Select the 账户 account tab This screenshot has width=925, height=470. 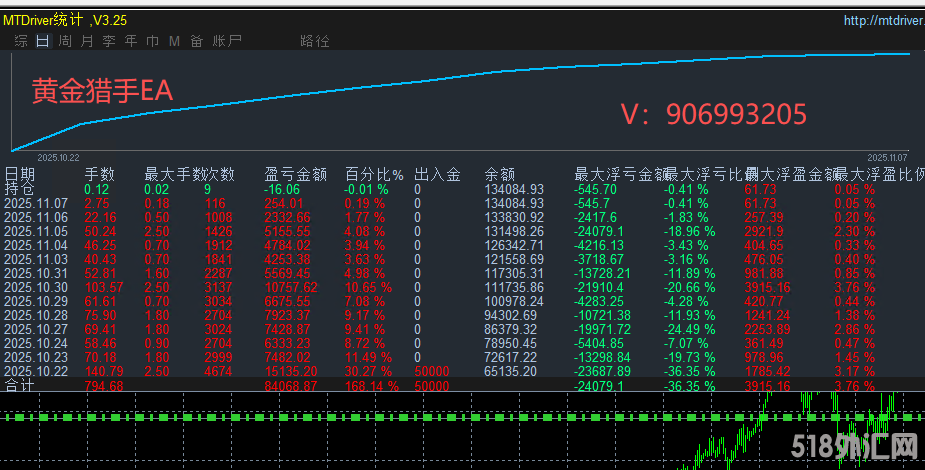point(227,41)
